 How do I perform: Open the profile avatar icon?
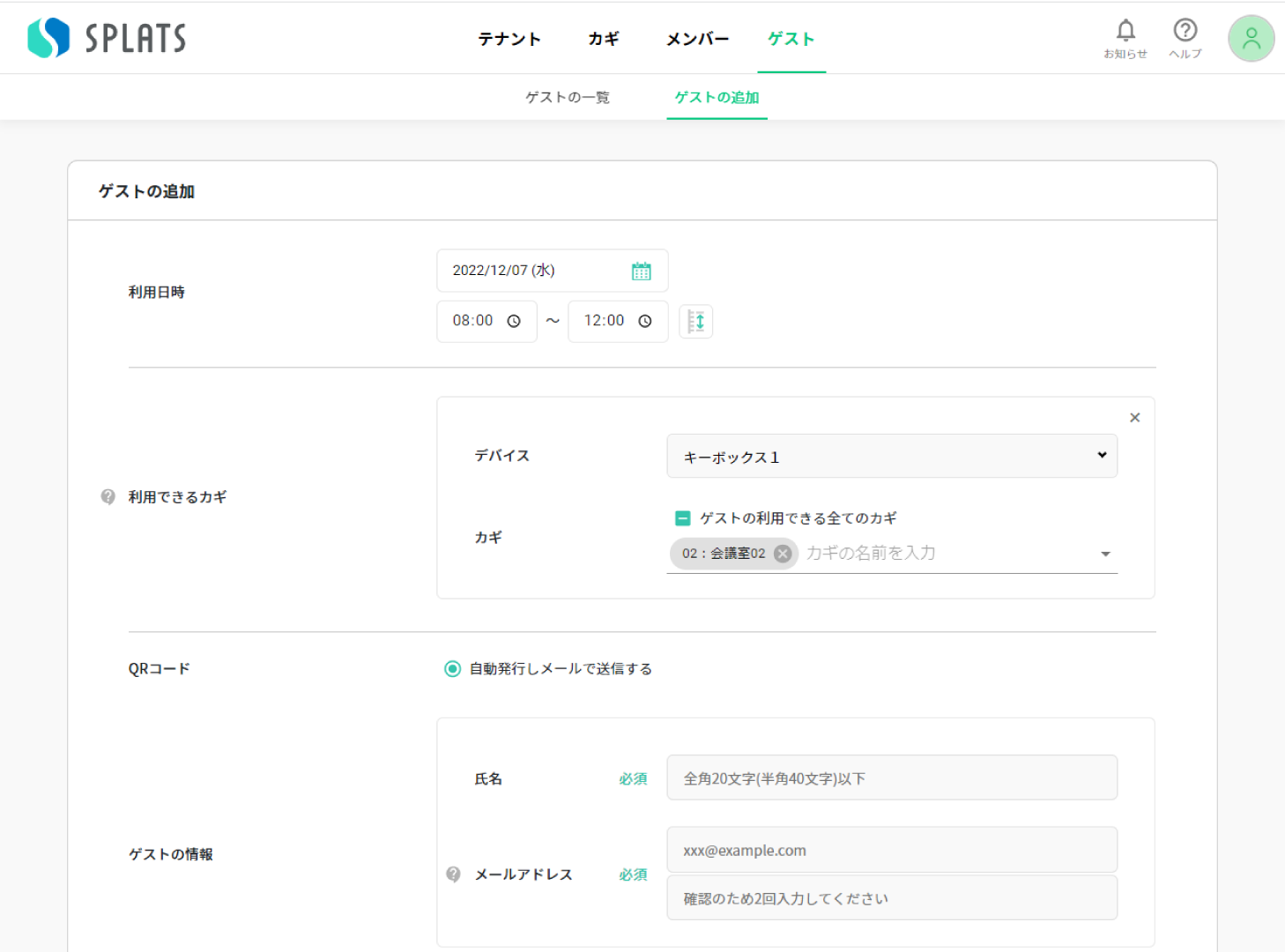coord(1251,38)
